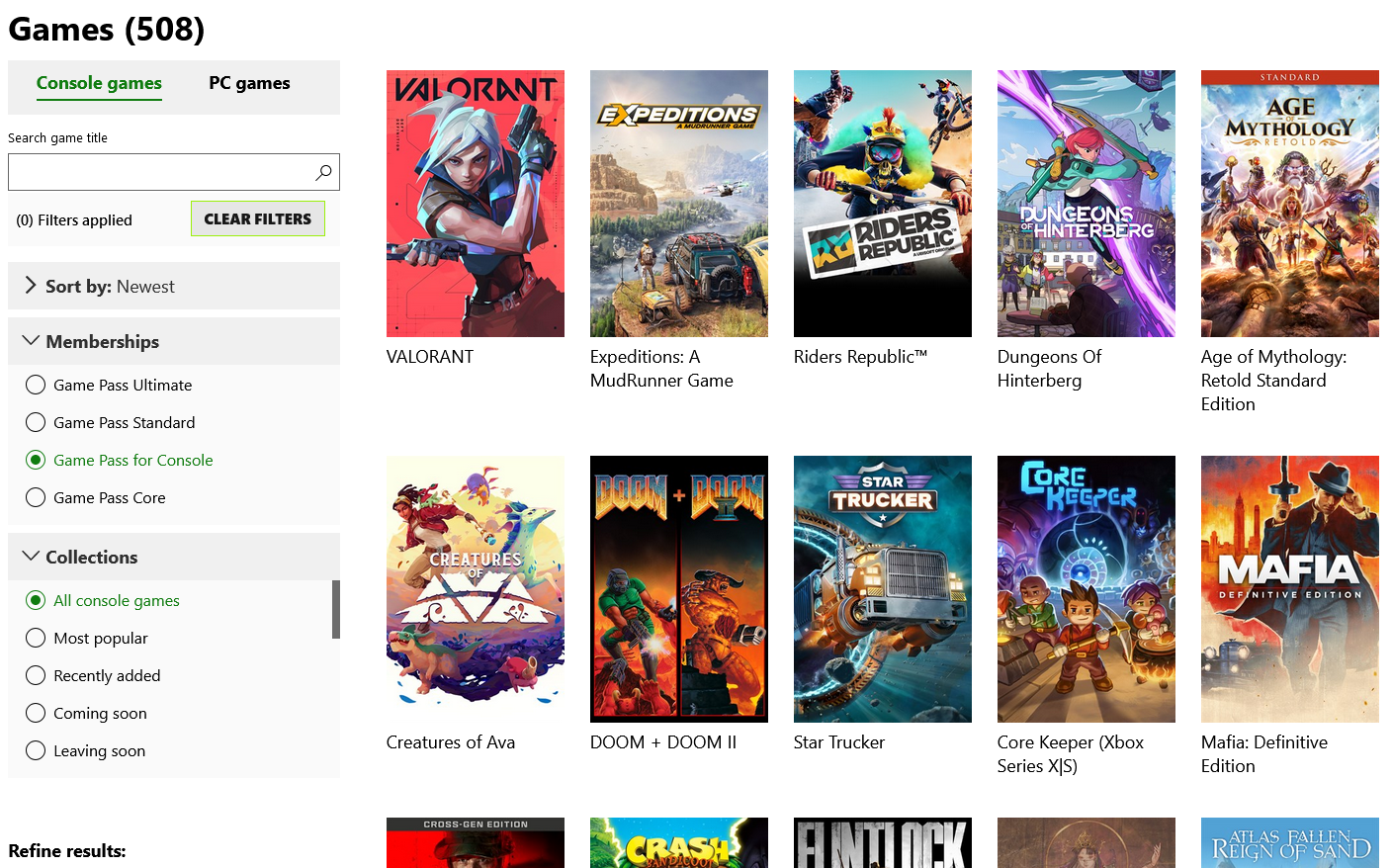Switch to the PC games tab
Screen dimensions: 1391x868
pos(249,83)
